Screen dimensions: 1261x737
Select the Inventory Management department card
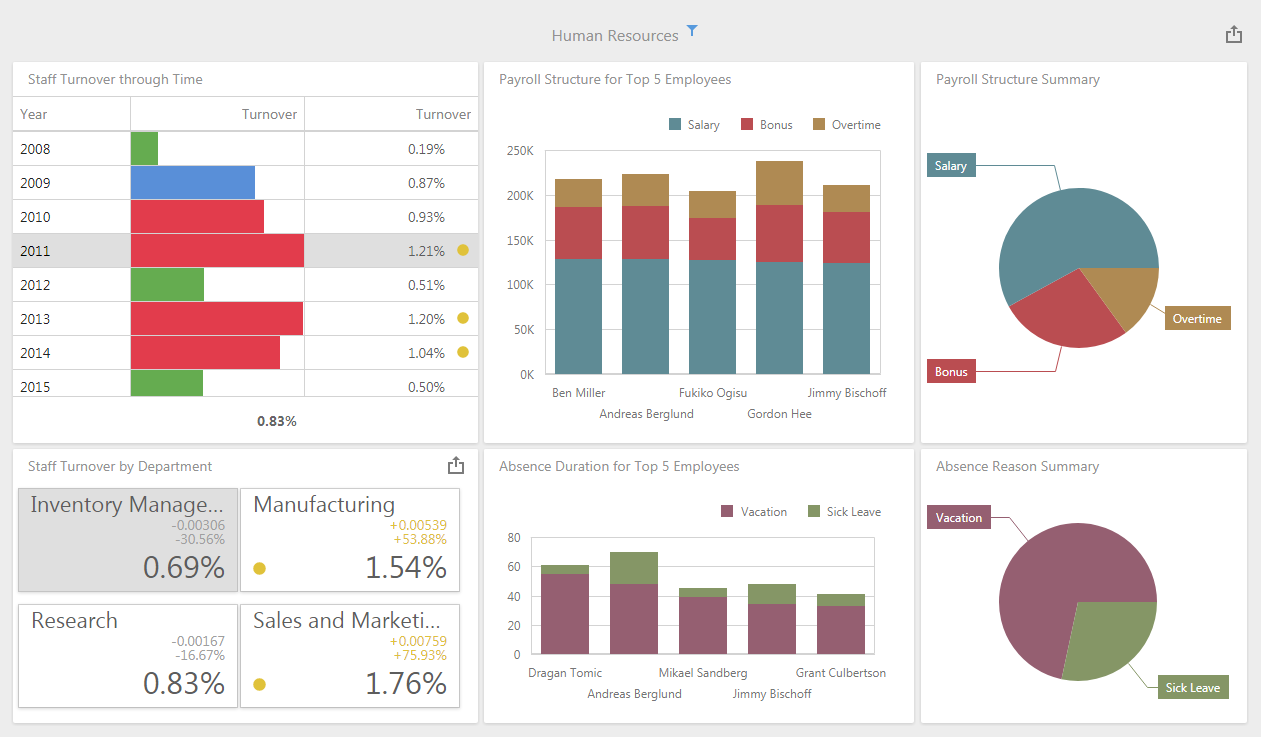[x=128, y=540]
